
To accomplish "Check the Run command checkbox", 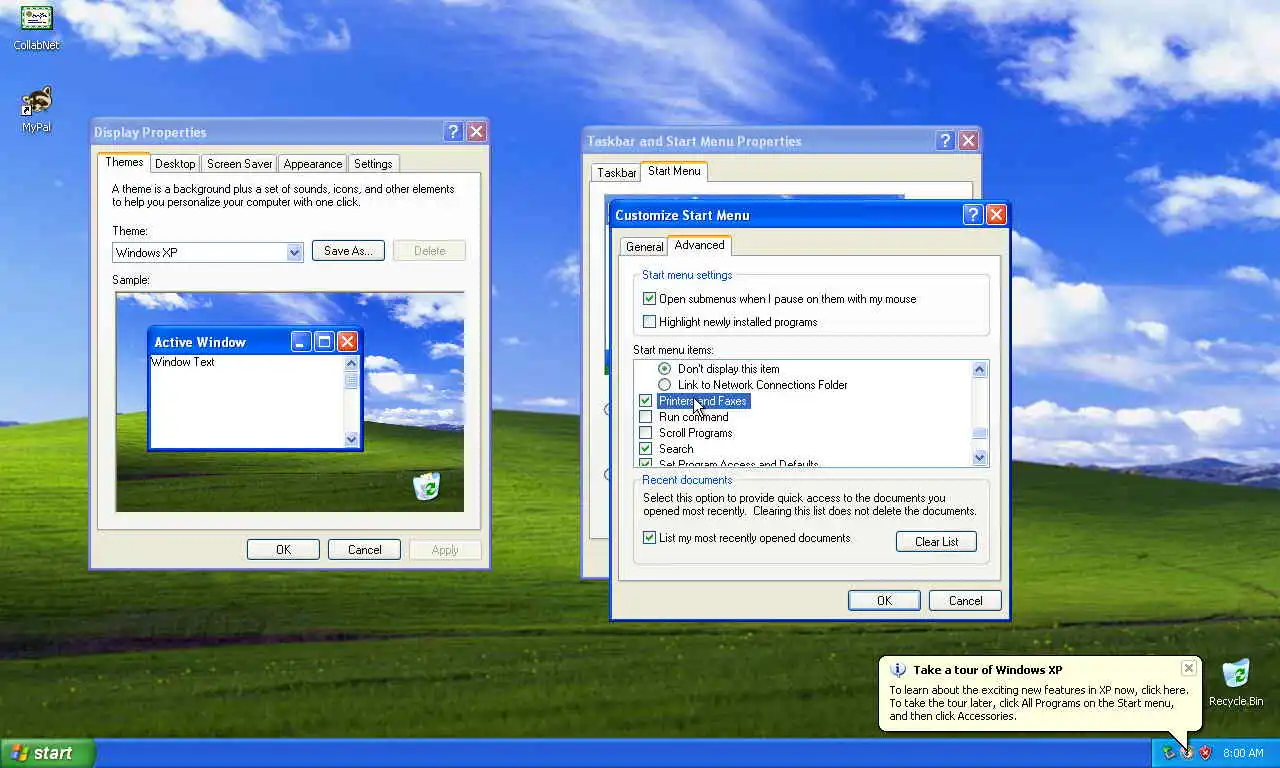I will click(x=646, y=417).
